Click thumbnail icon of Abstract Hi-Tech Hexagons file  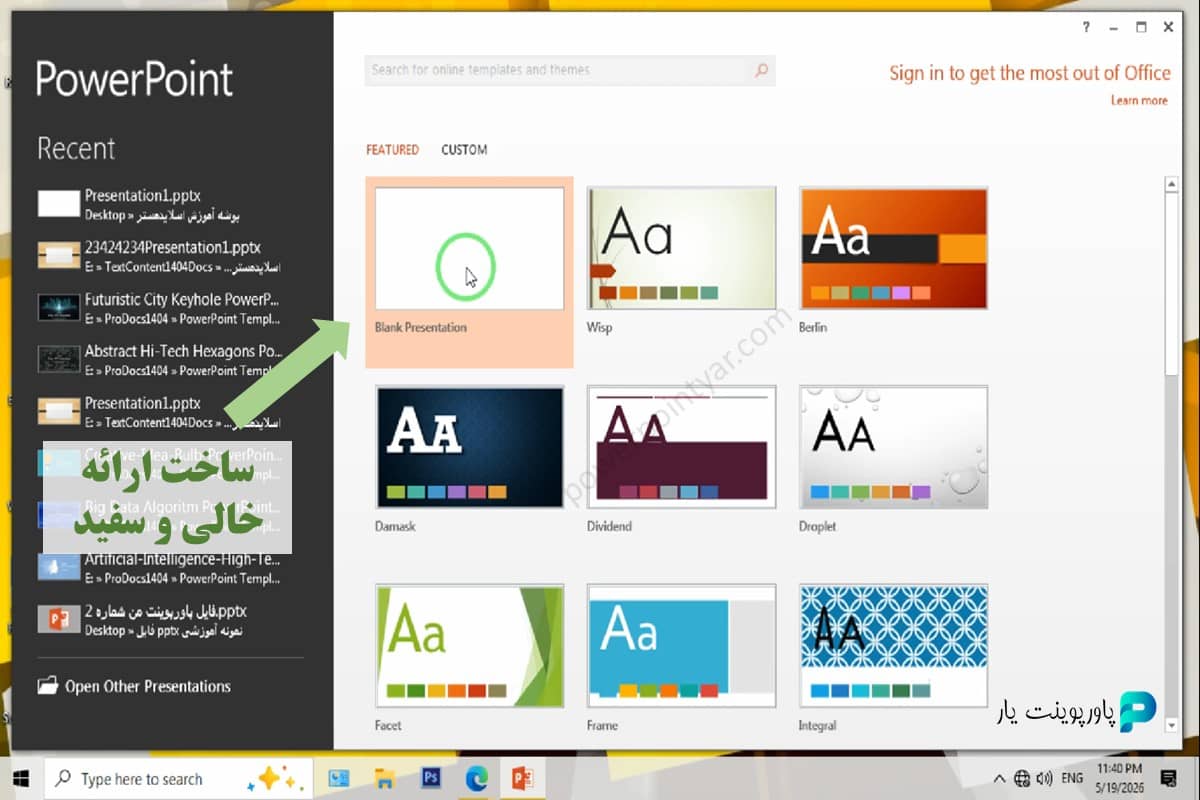[x=59, y=359]
